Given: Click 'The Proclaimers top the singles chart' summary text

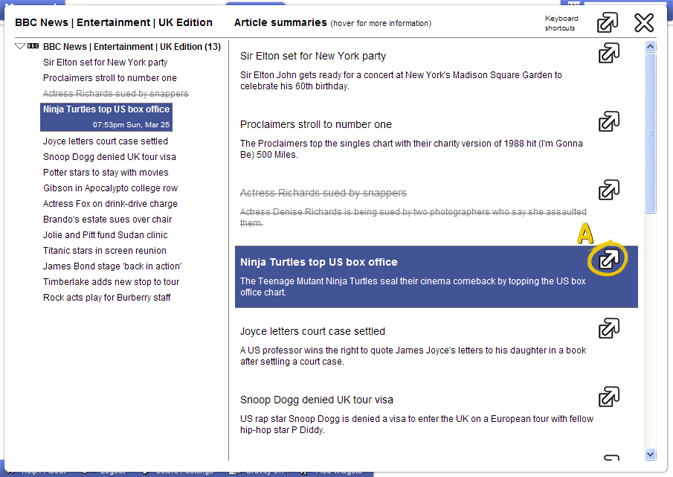Looking at the screenshot, I should [x=411, y=149].
